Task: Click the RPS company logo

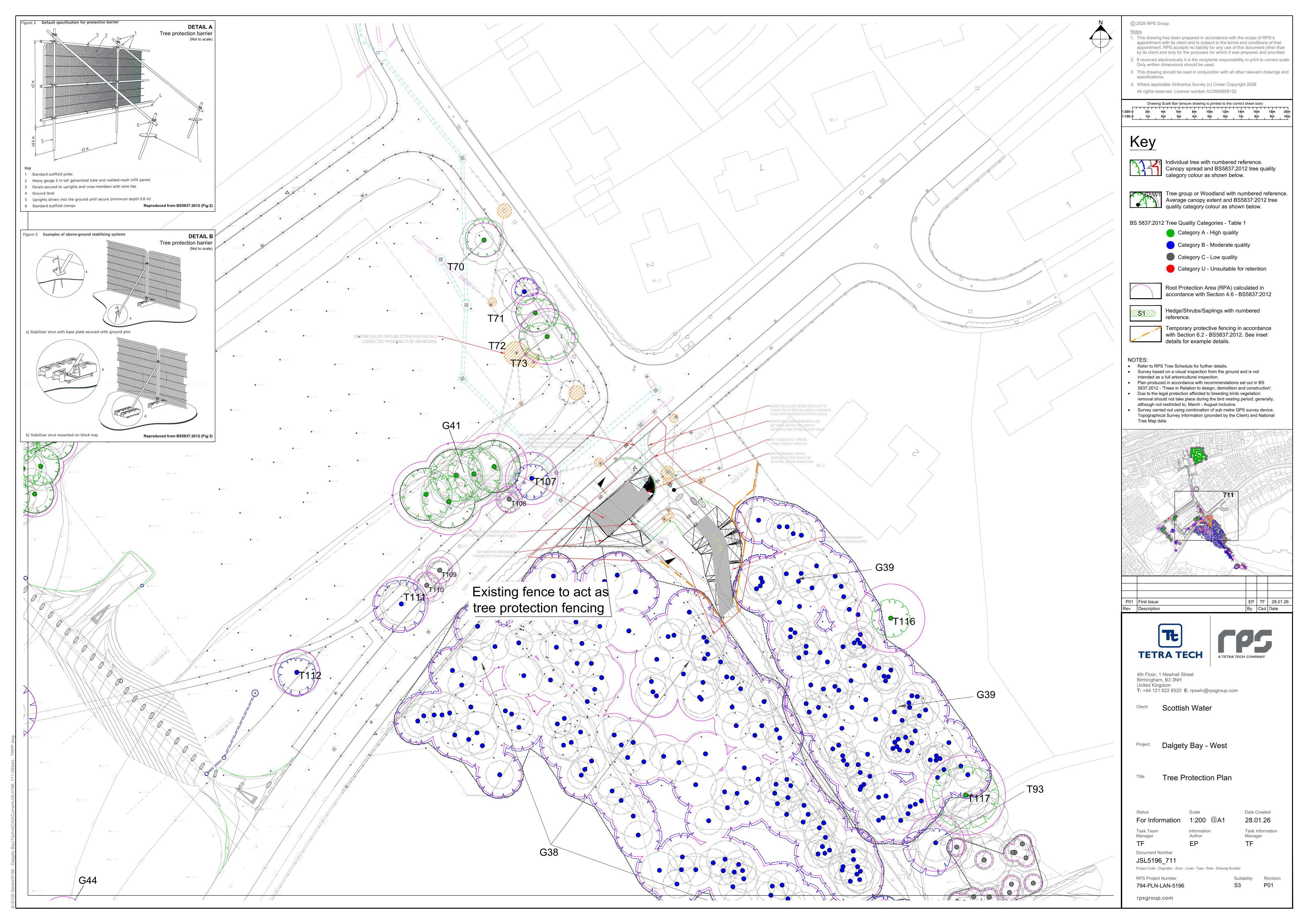Action: click(1244, 643)
